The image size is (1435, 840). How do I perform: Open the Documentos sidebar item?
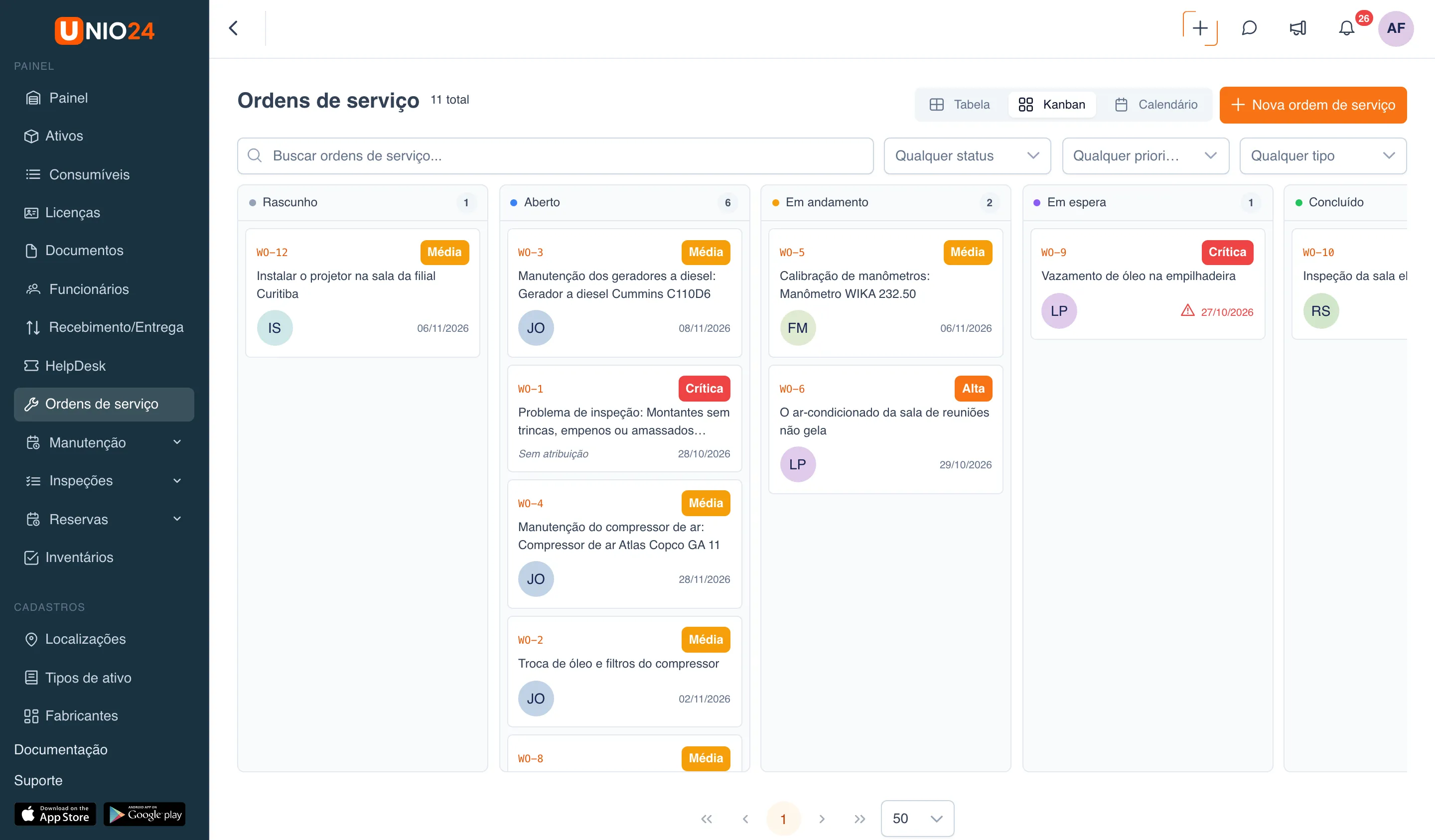[x=104, y=251]
